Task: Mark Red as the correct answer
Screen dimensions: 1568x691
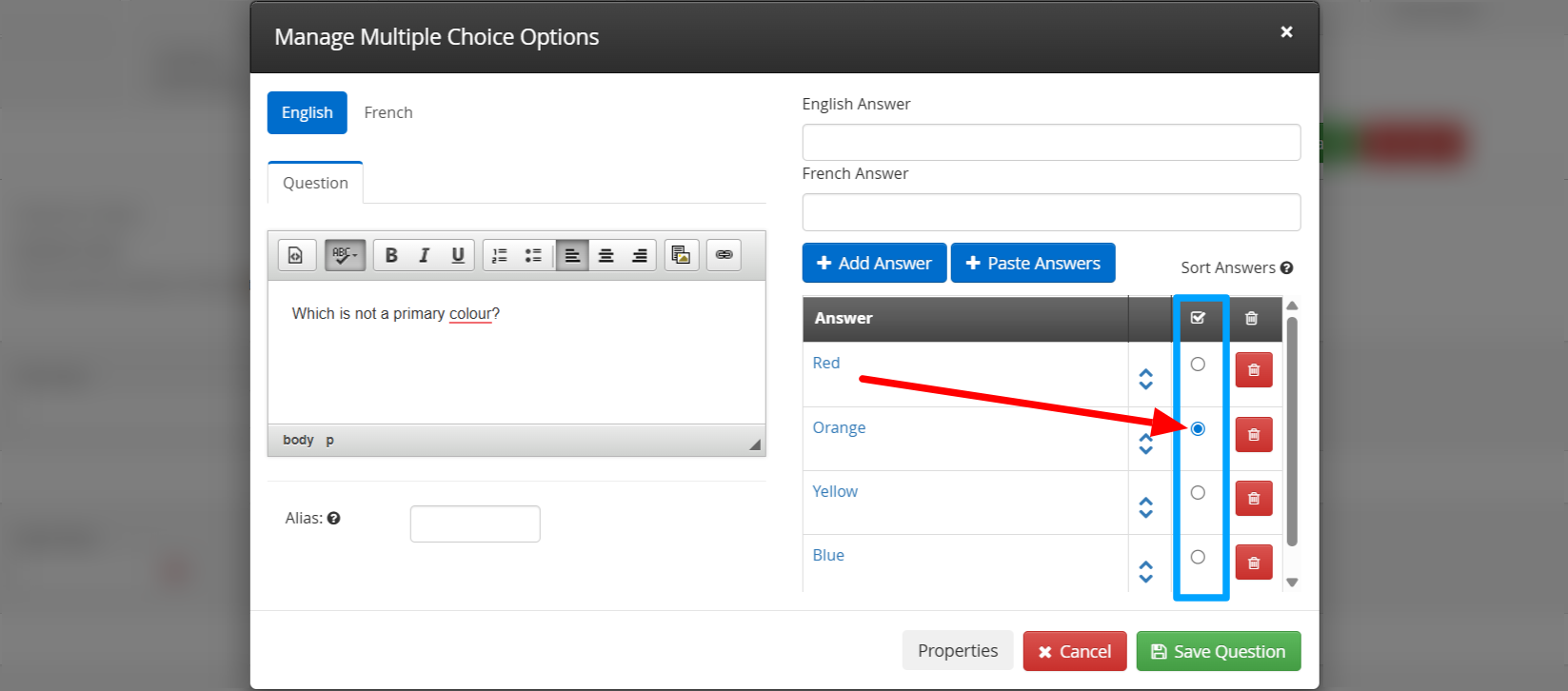Action: [1198, 365]
